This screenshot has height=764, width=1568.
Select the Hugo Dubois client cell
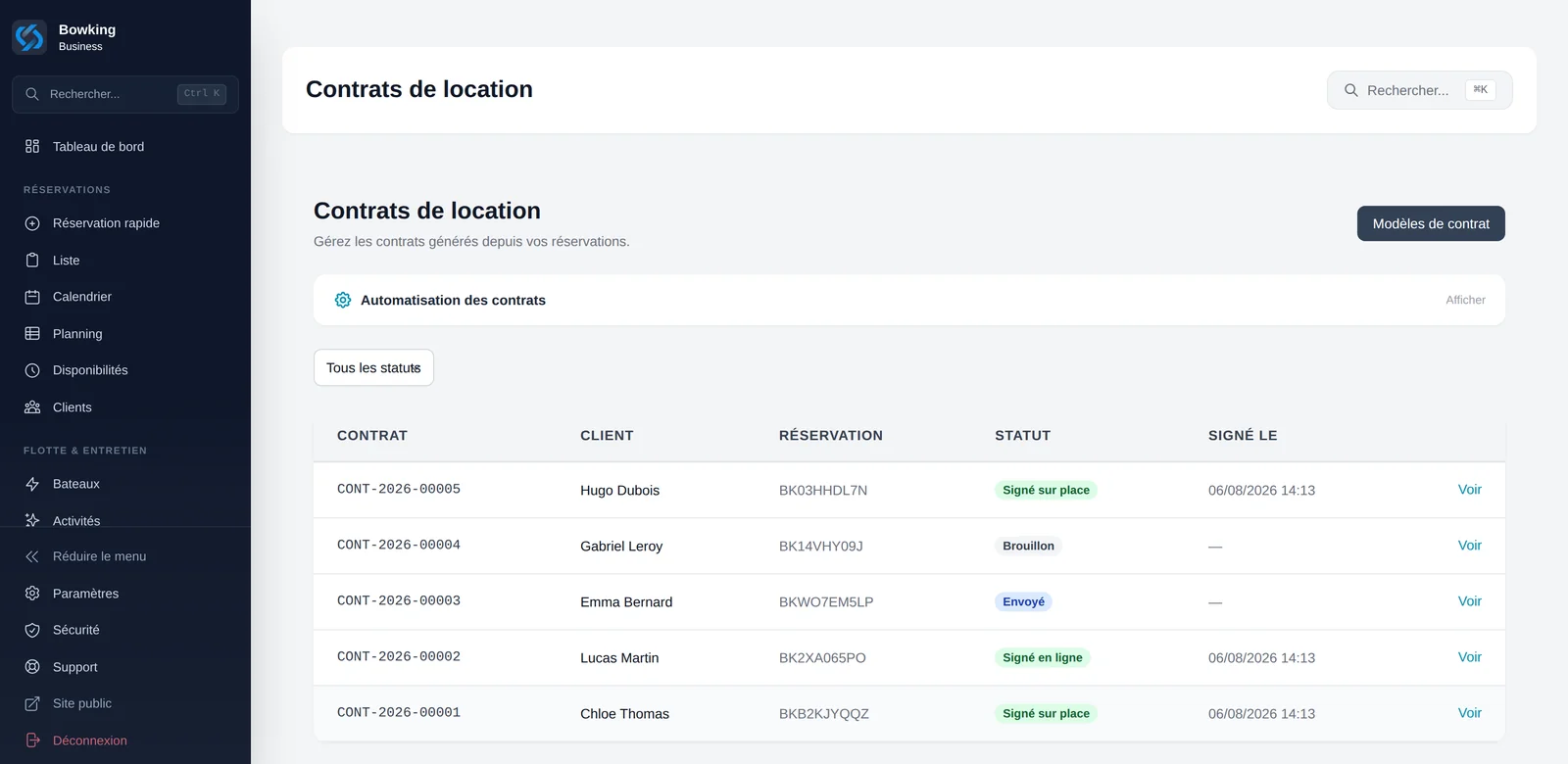(x=619, y=491)
